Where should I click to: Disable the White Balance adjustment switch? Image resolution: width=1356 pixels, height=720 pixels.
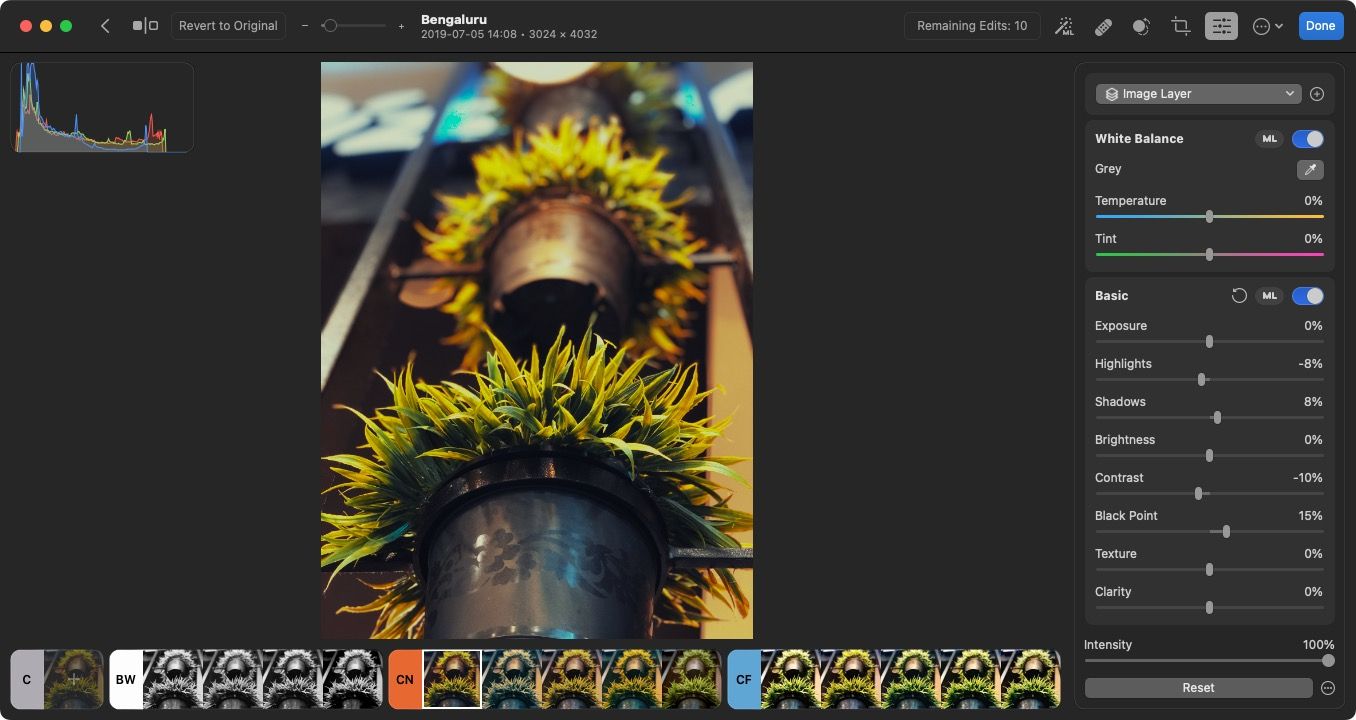(x=1308, y=138)
